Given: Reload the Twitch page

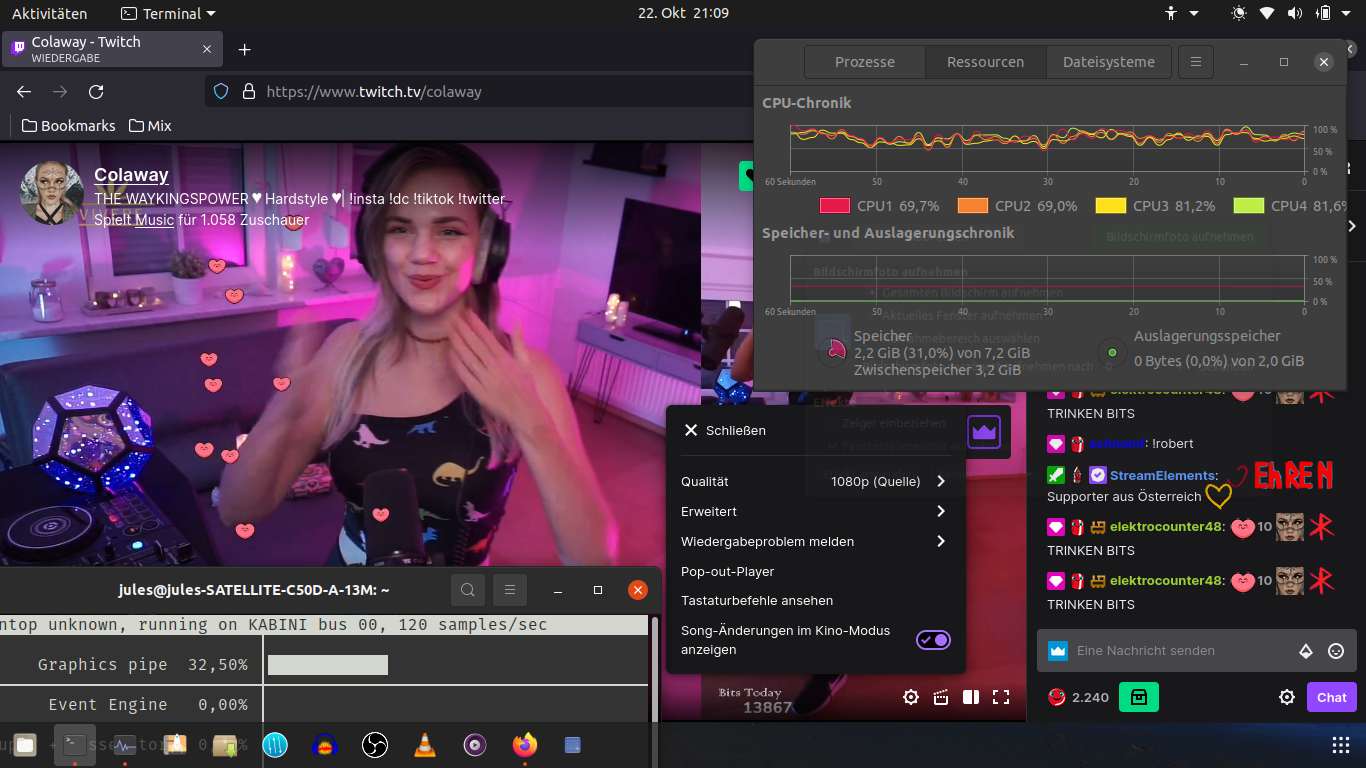Looking at the screenshot, I should click(x=96, y=92).
